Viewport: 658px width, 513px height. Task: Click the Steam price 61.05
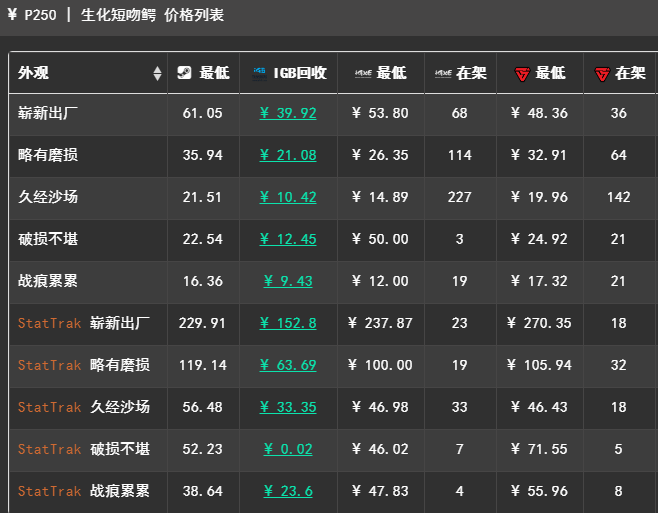[x=202, y=113]
